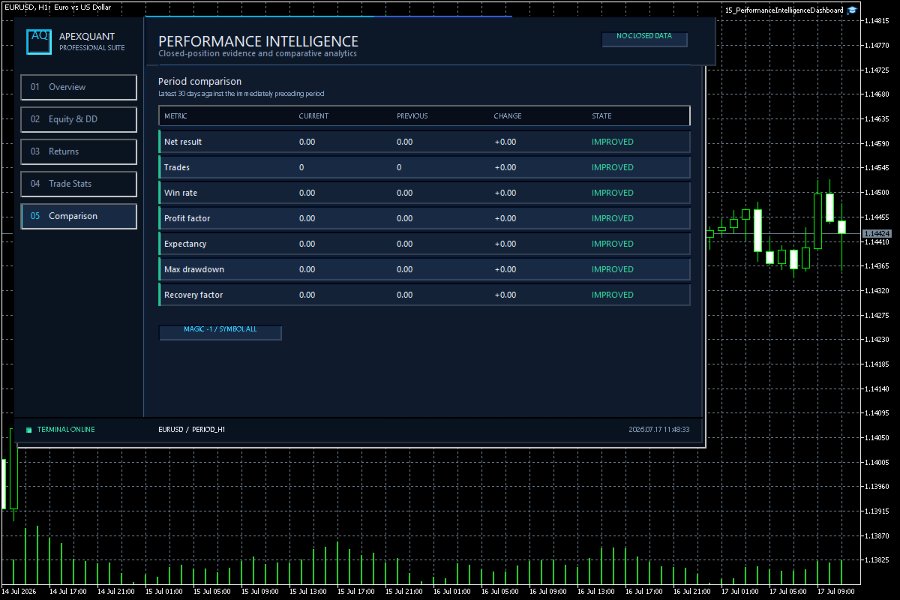Click the METRIC column header
This screenshot has height=600, width=900.
(176, 116)
